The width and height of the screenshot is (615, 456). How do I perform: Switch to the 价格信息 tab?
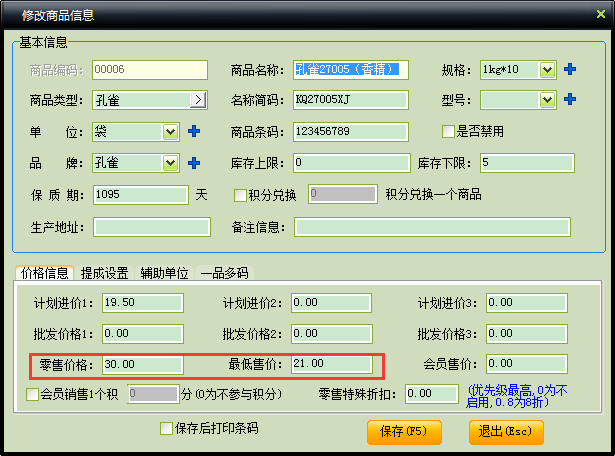[44, 273]
